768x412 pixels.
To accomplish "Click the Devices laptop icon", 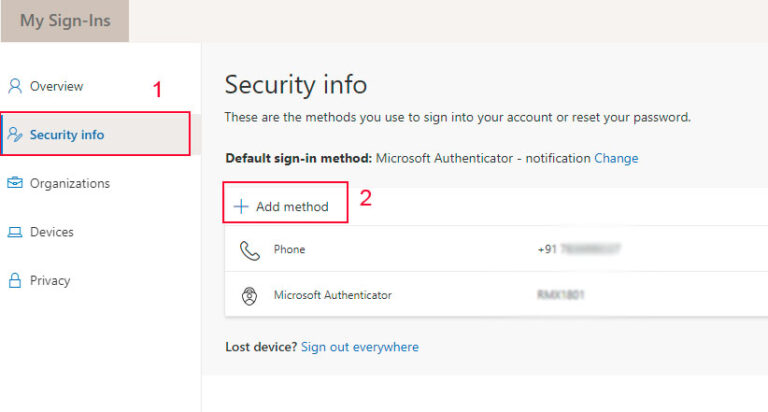I will point(15,232).
